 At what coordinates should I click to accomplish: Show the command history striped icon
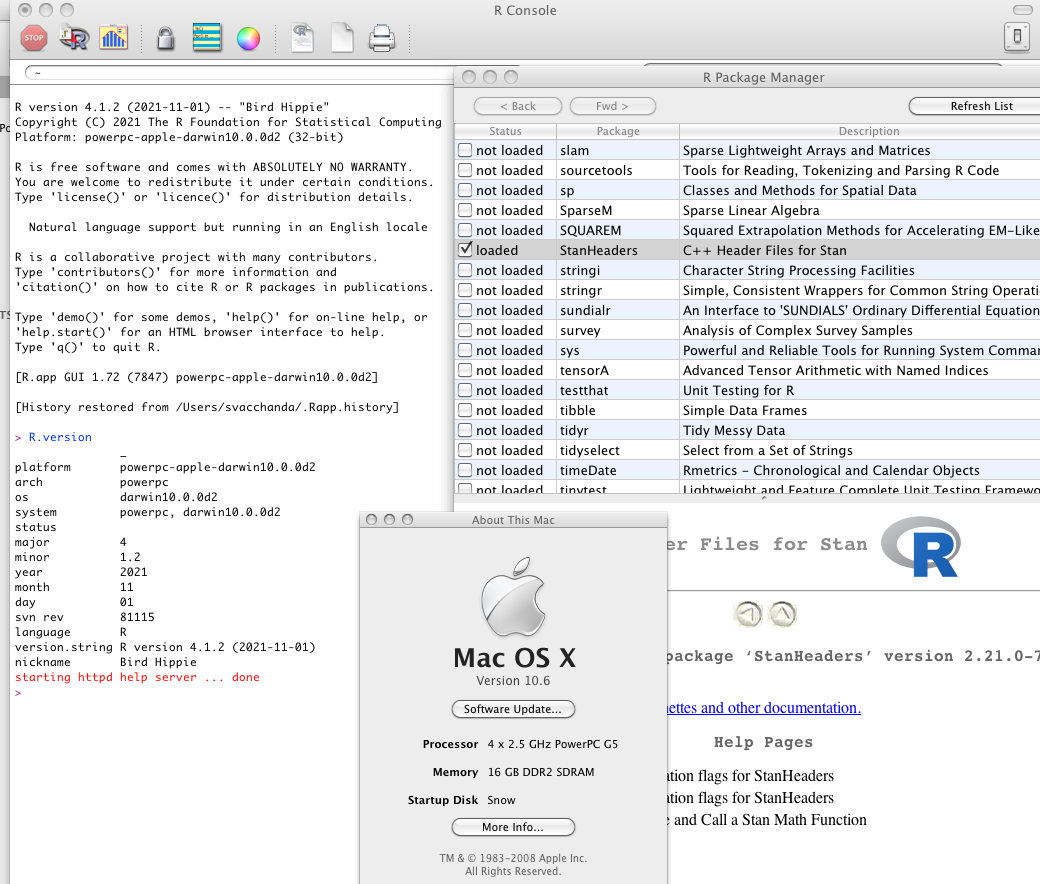point(207,39)
